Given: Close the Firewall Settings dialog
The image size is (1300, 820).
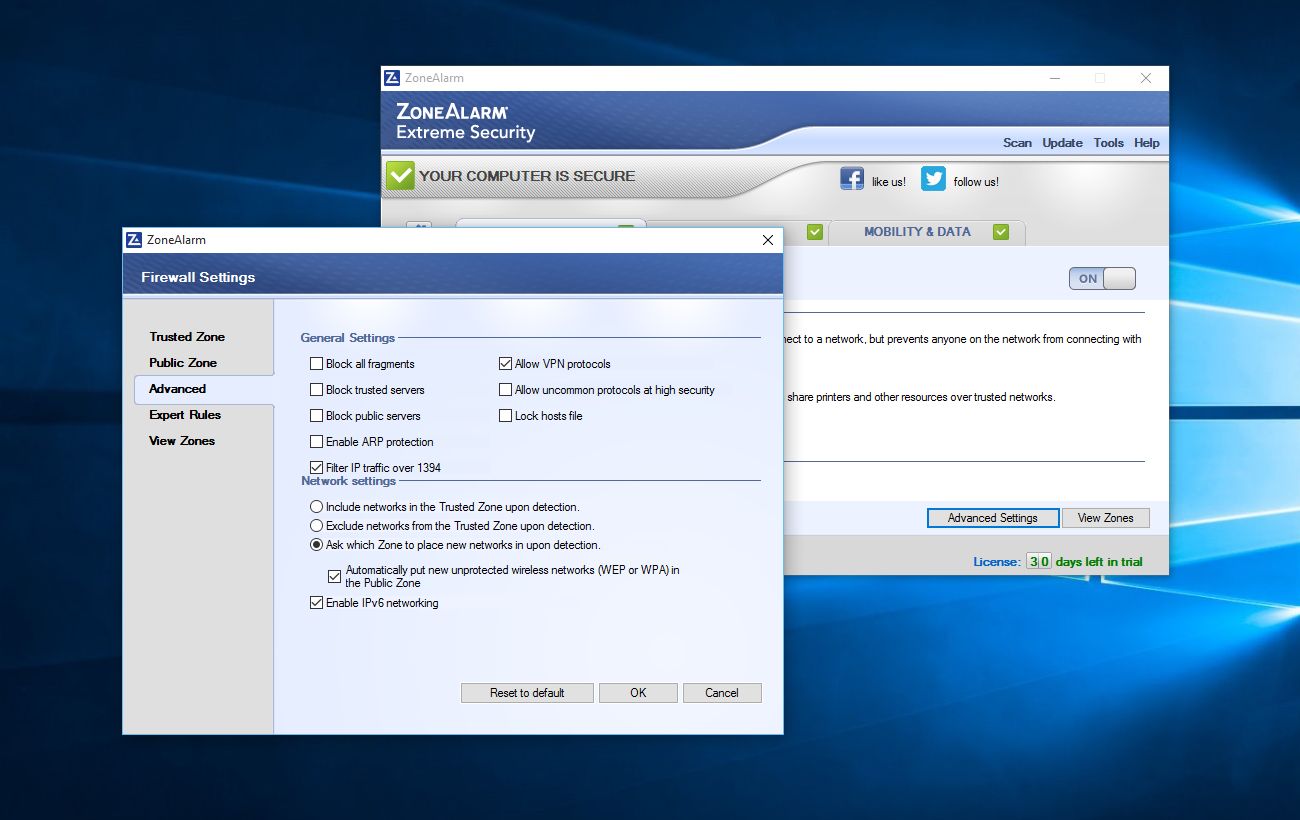Looking at the screenshot, I should [x=768, y=240].
